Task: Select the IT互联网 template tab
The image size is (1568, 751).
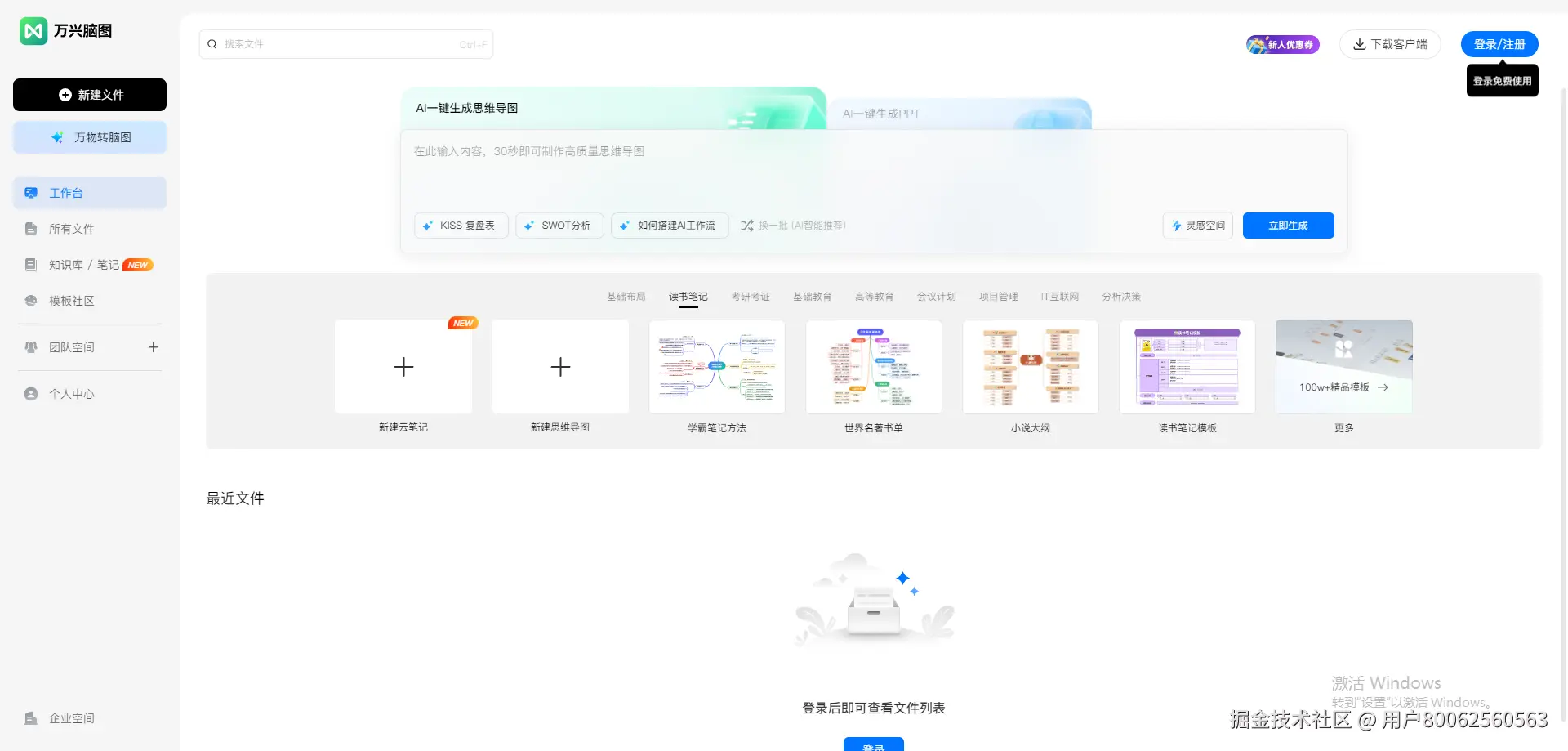Action: coord(1060,297)
